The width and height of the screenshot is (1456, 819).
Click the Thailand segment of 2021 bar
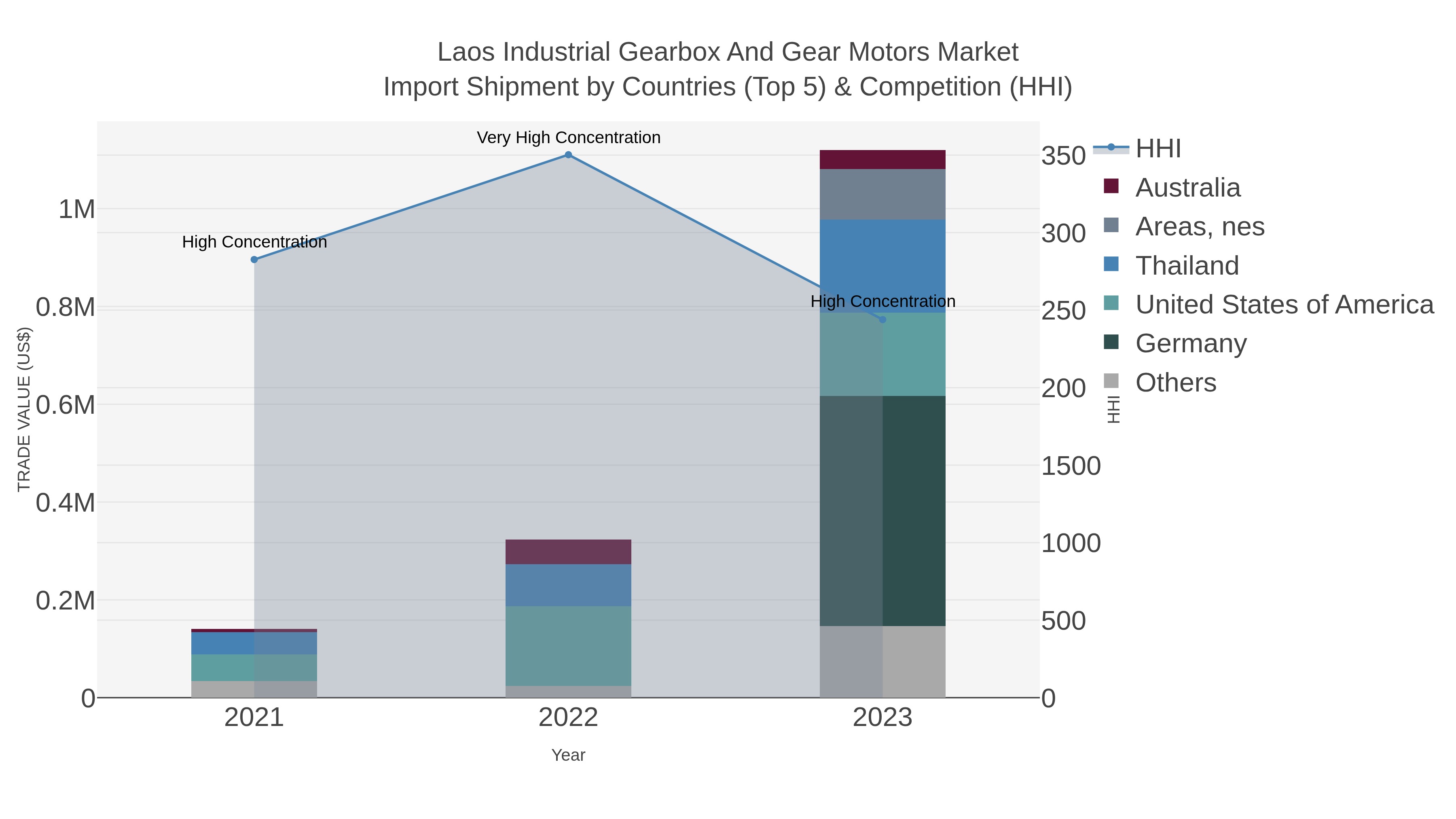click(254, 643)
